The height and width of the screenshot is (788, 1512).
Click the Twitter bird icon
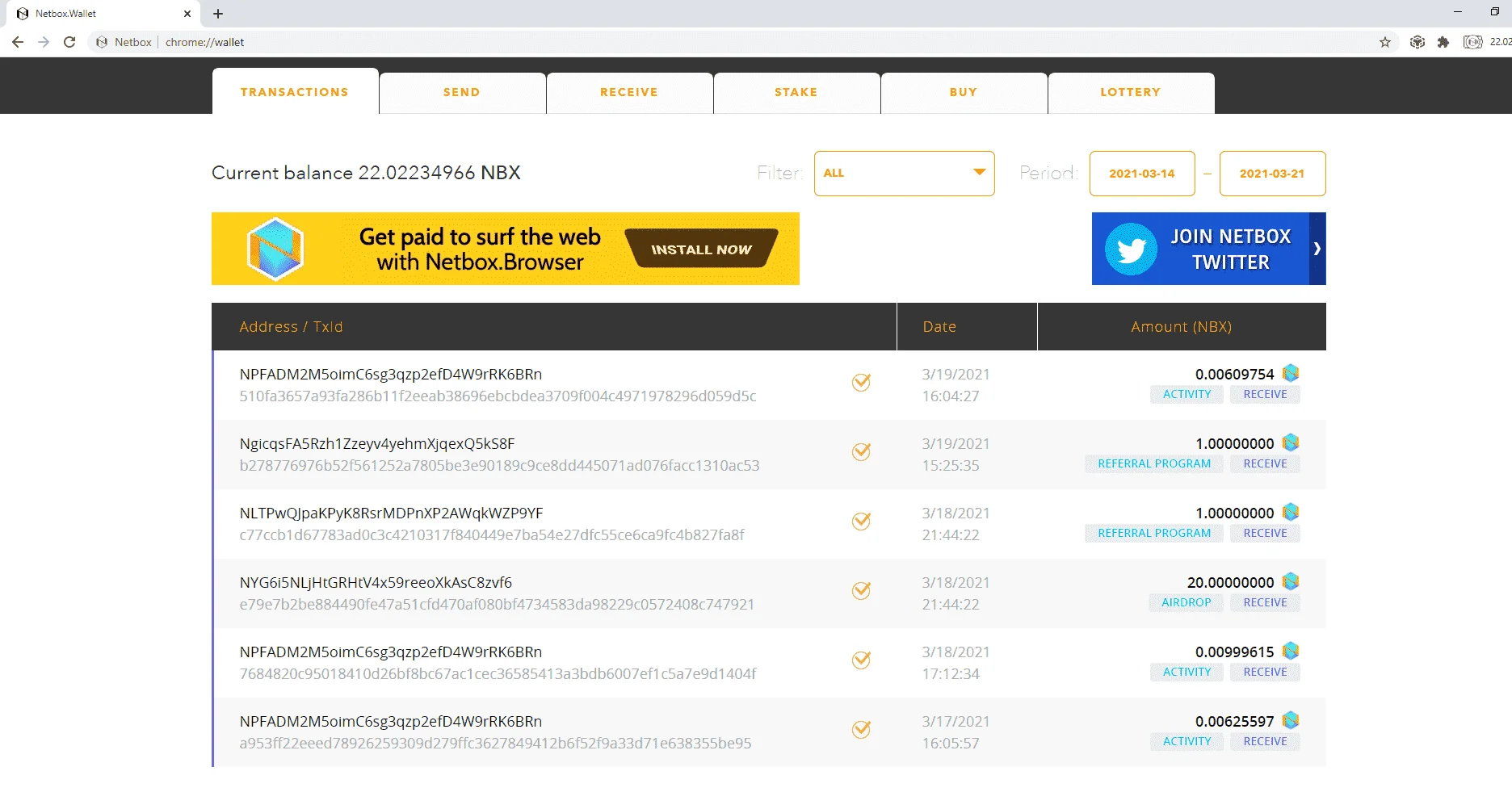pos(1131,249)
